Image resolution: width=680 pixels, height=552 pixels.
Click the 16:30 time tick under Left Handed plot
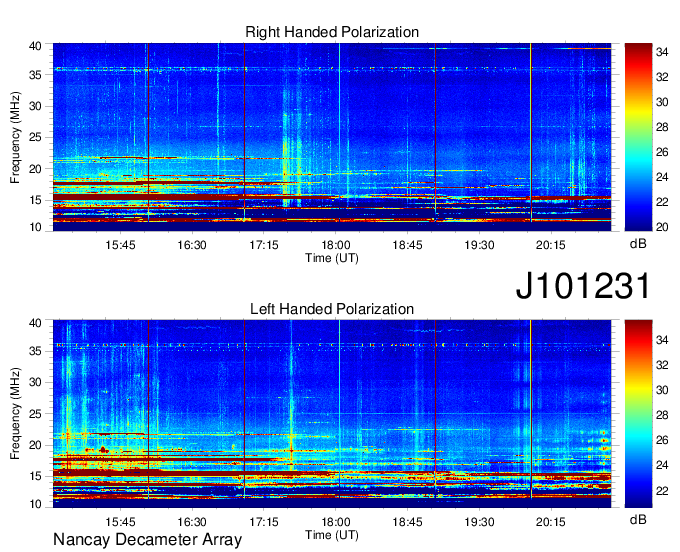coord(192,522)
